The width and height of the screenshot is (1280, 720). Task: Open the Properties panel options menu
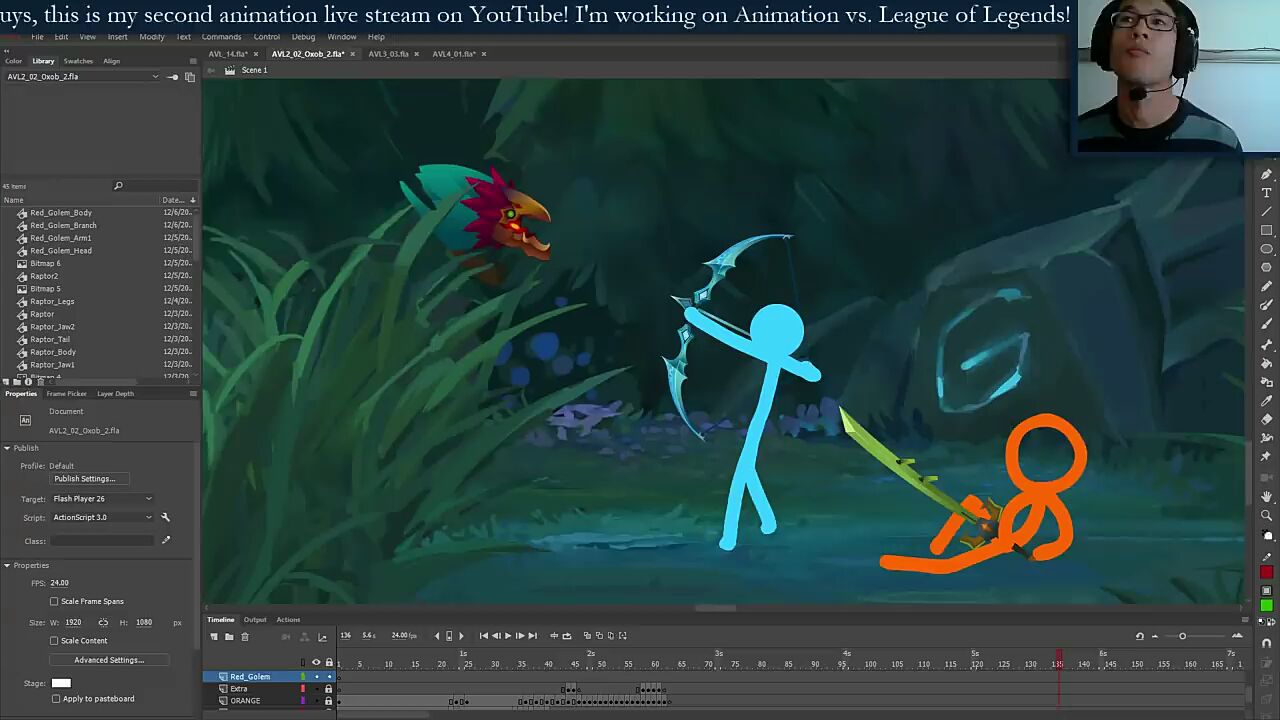coord(193,394)
